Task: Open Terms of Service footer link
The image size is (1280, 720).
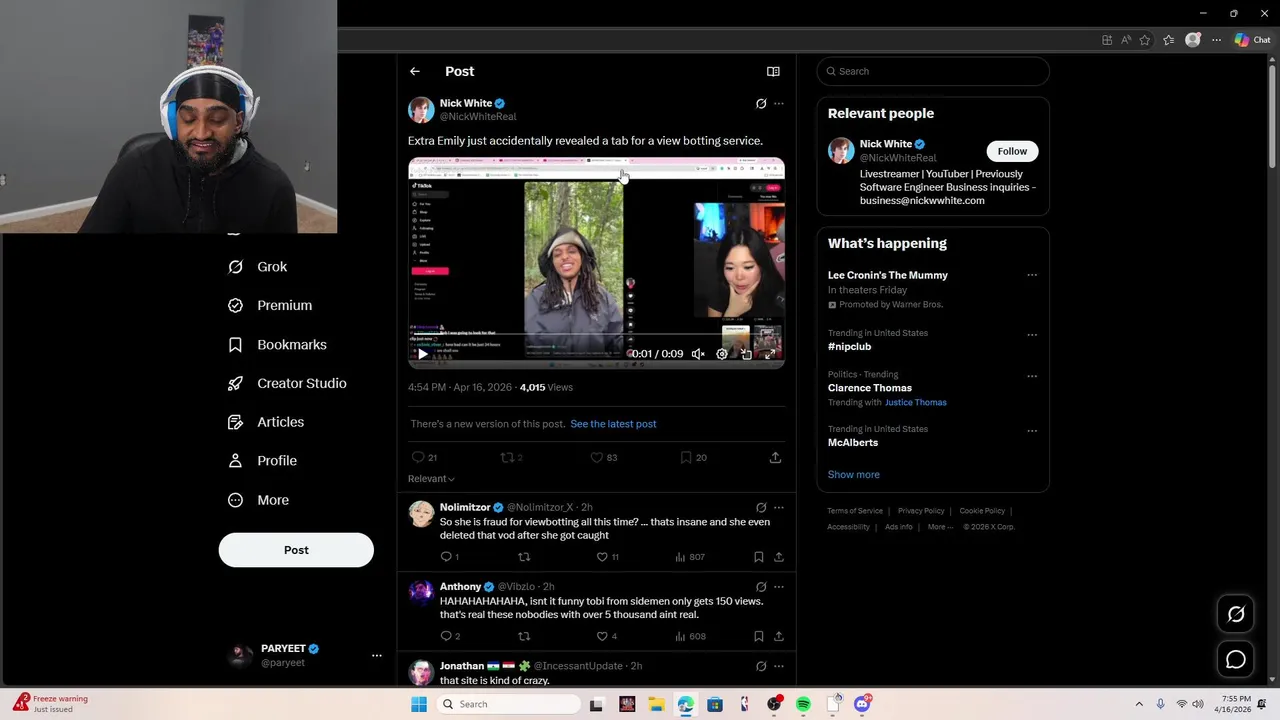Action: (x=855, y=511)
